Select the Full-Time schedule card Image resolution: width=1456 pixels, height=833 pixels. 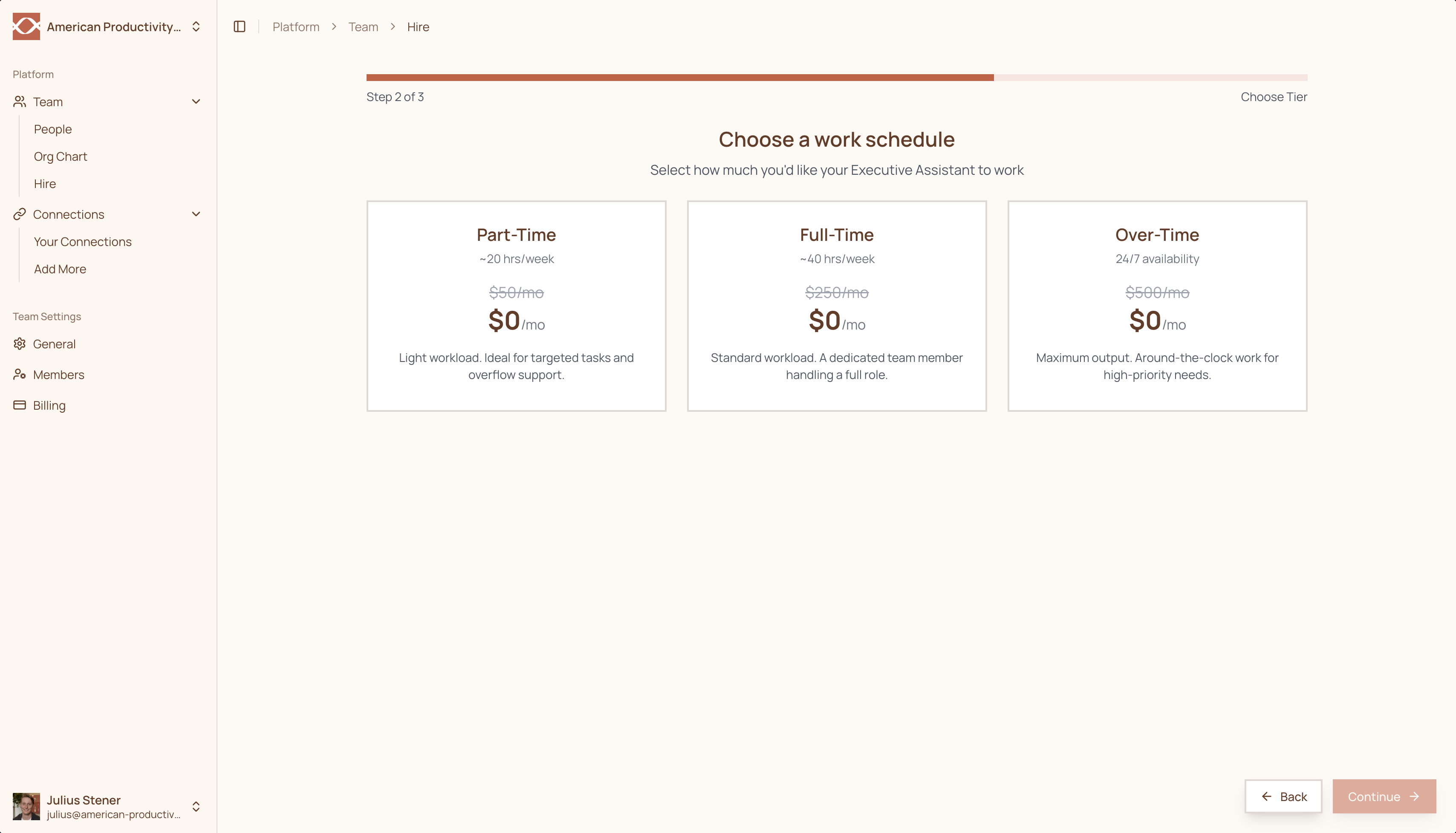(836, 306)
